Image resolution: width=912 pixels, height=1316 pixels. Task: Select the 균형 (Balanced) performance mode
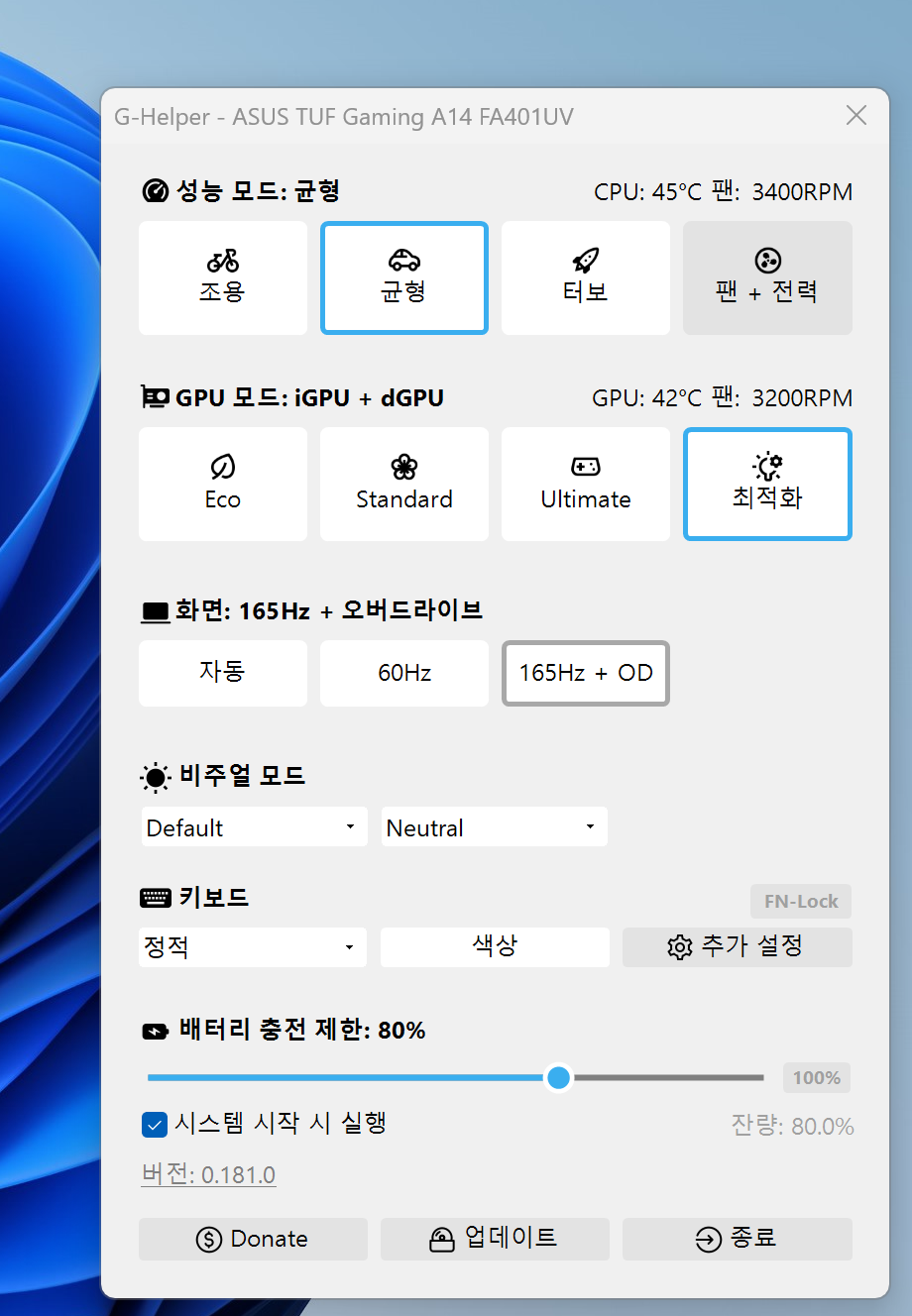[x=404, y=277]
